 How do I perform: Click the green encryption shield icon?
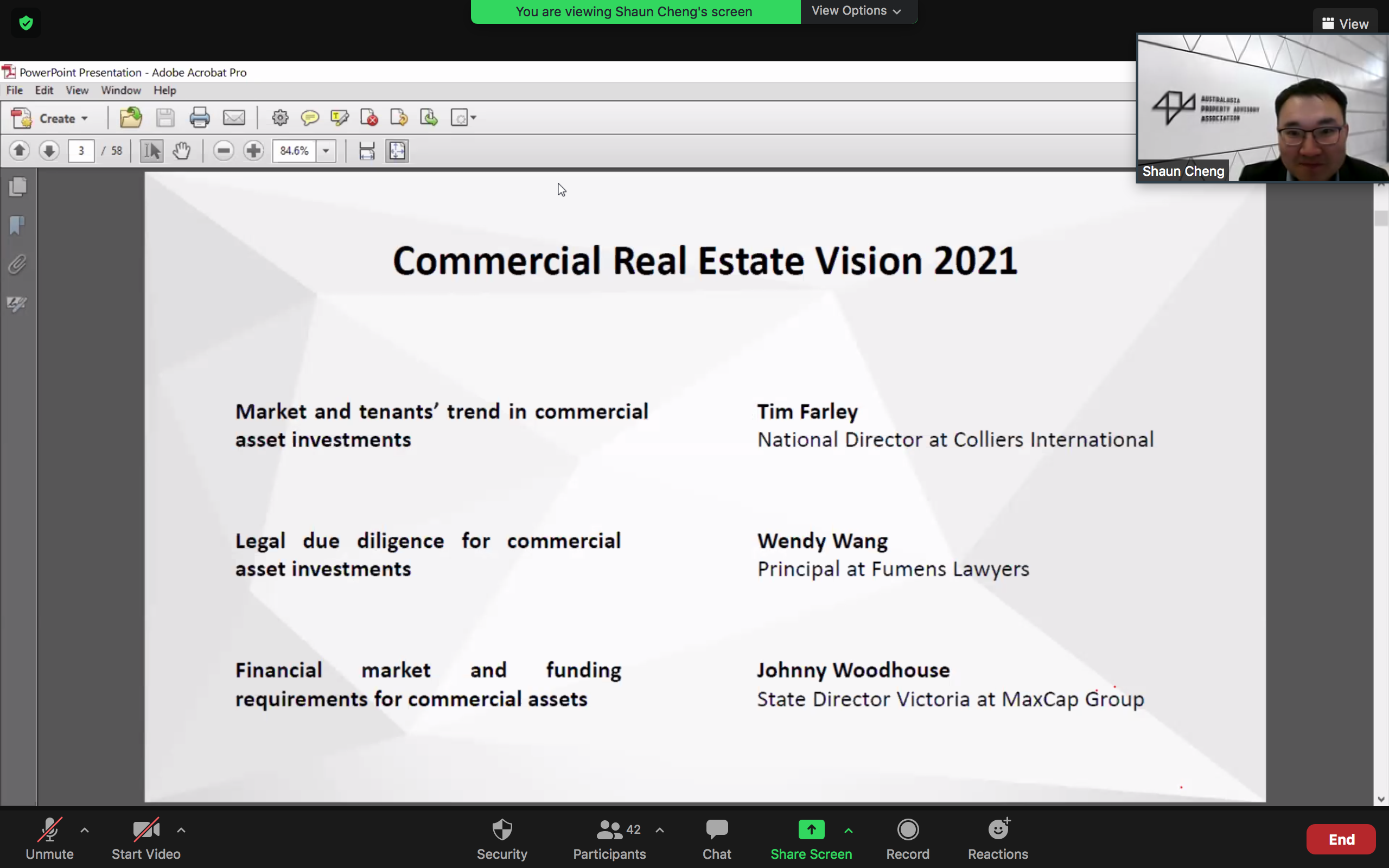tap(26, 23)
